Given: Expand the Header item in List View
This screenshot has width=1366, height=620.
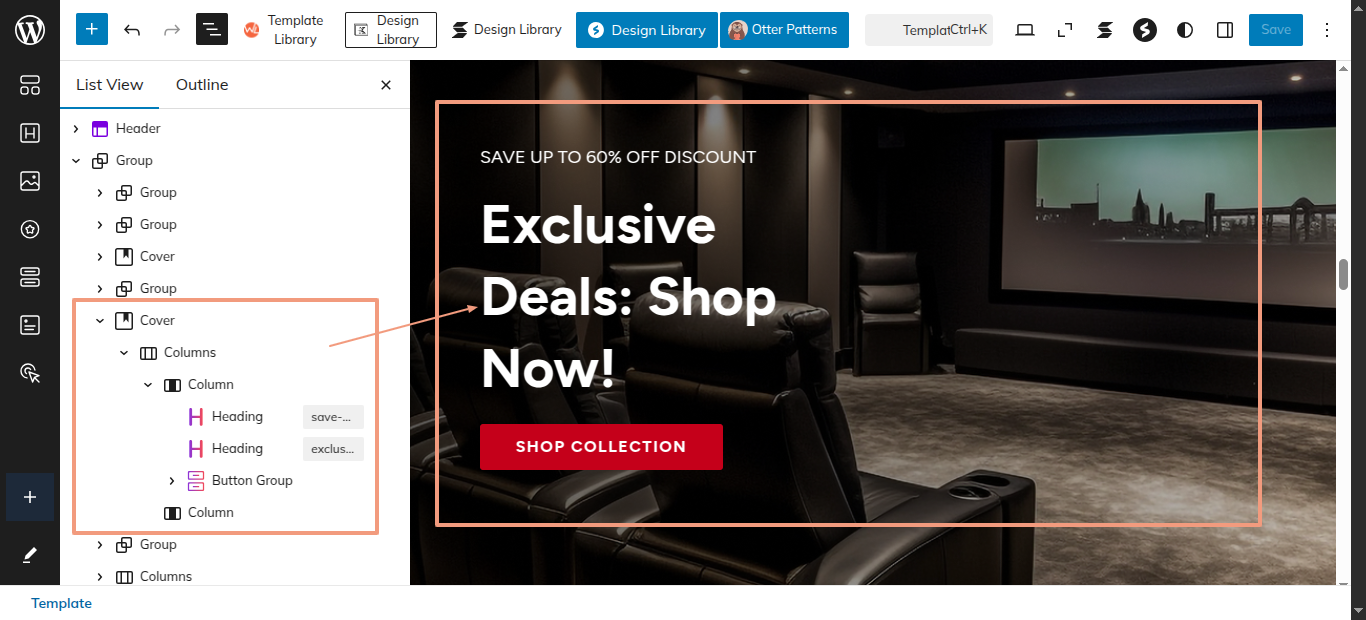Looking at the screenshot, I should (76, 128).
